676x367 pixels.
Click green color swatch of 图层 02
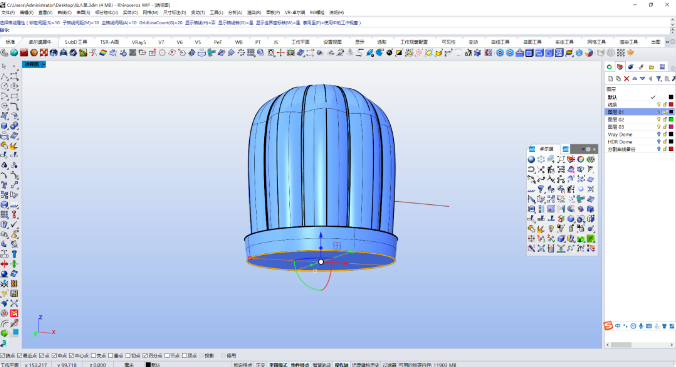671,119
